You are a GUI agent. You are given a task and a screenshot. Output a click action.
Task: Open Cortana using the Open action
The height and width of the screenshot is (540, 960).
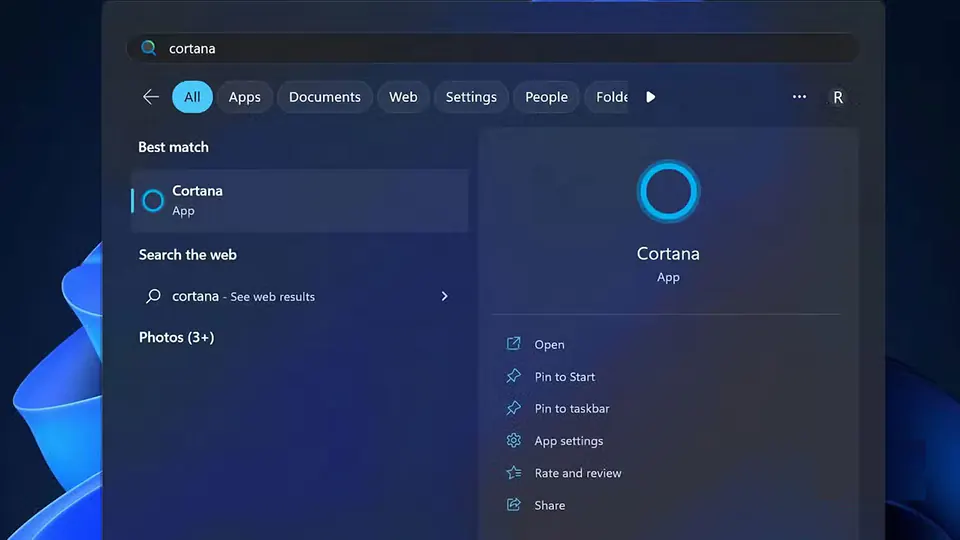(549, 345)
